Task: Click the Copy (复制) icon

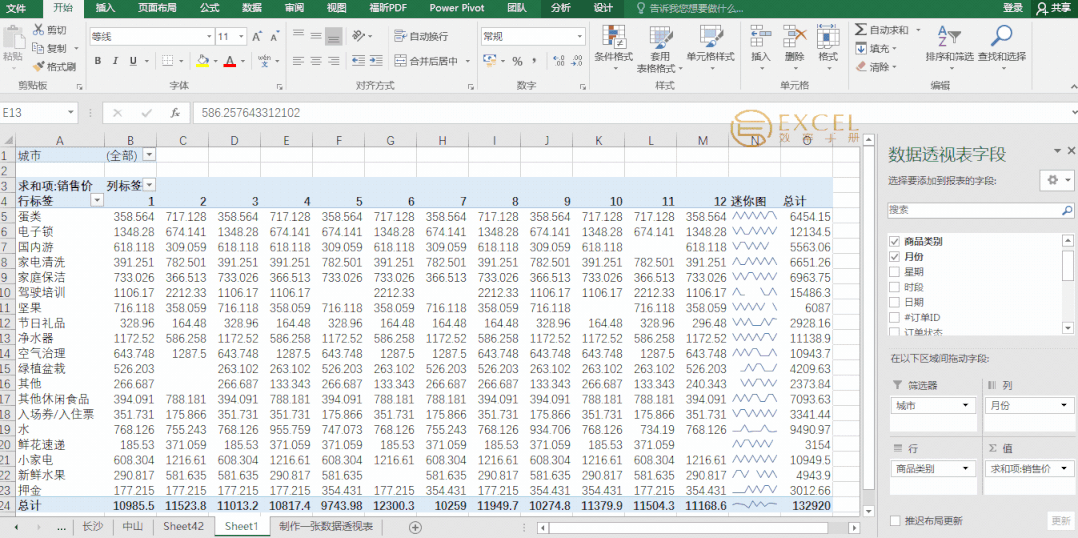Action: tap(38, 48)
